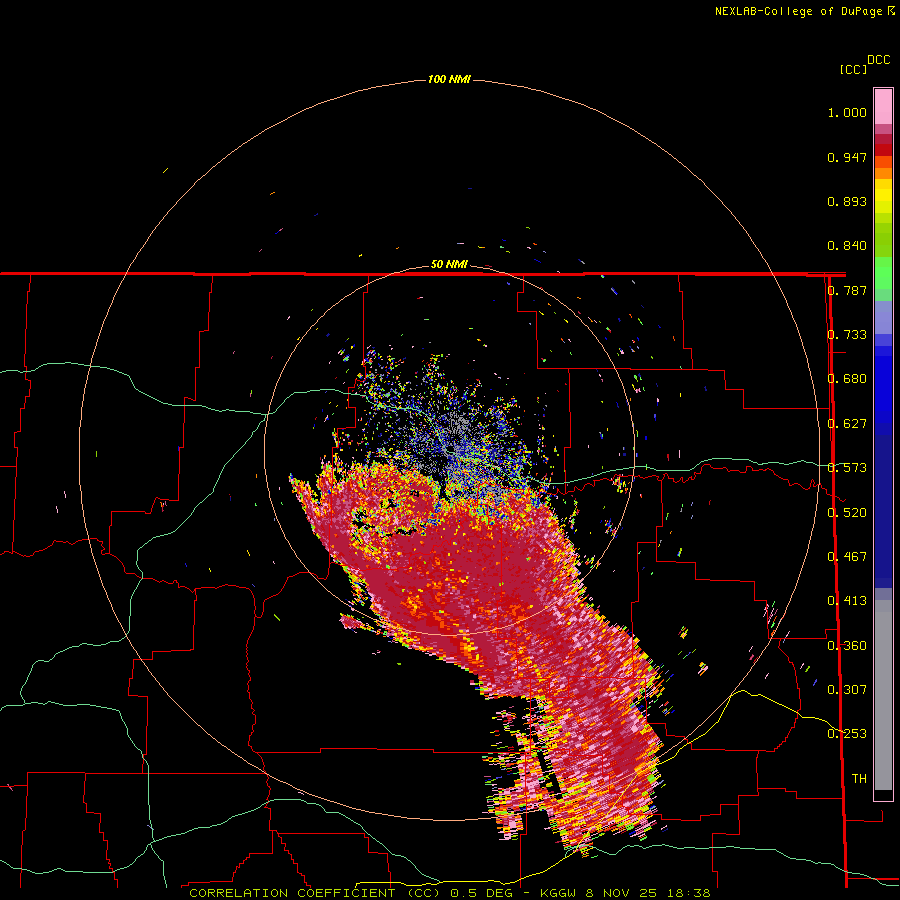The image size is (900, 900).
Task: Click the 100 NMI range ring label
Action: coord(449,79)
